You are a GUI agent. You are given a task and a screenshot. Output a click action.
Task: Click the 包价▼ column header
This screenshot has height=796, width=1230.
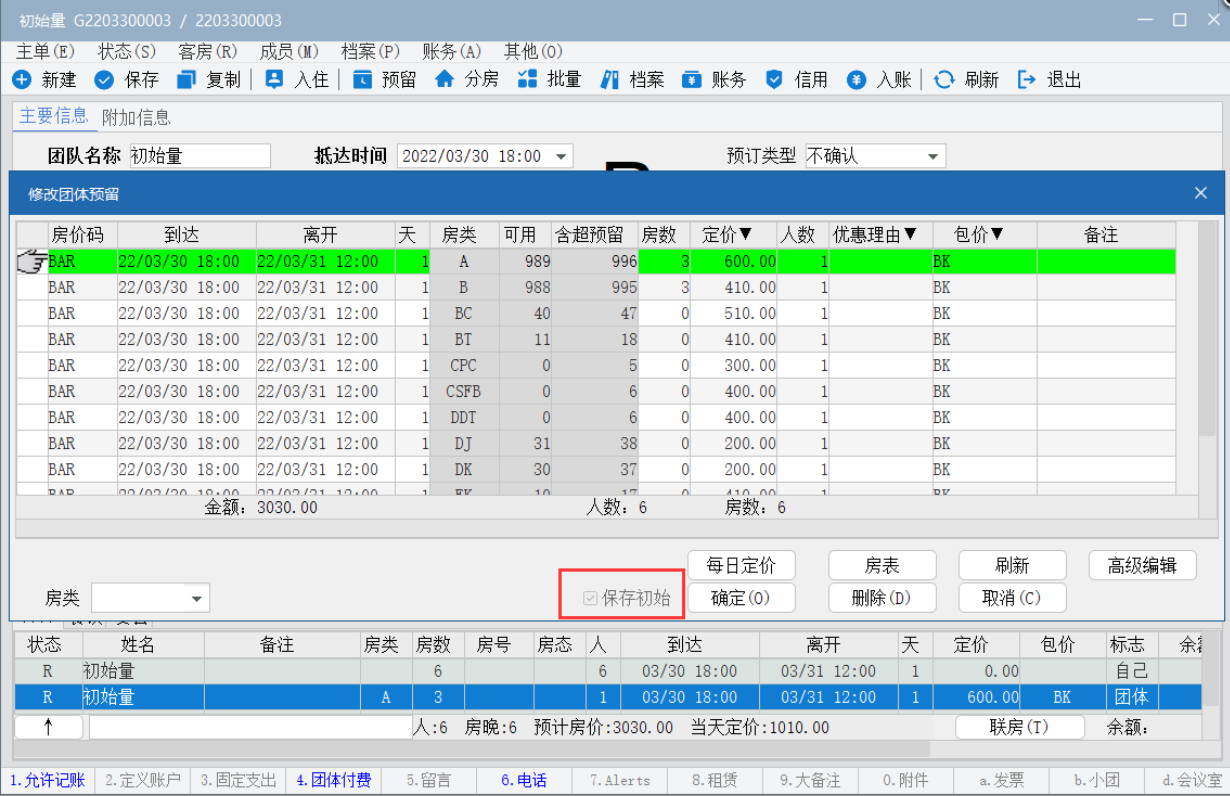[x=978, y=235]
